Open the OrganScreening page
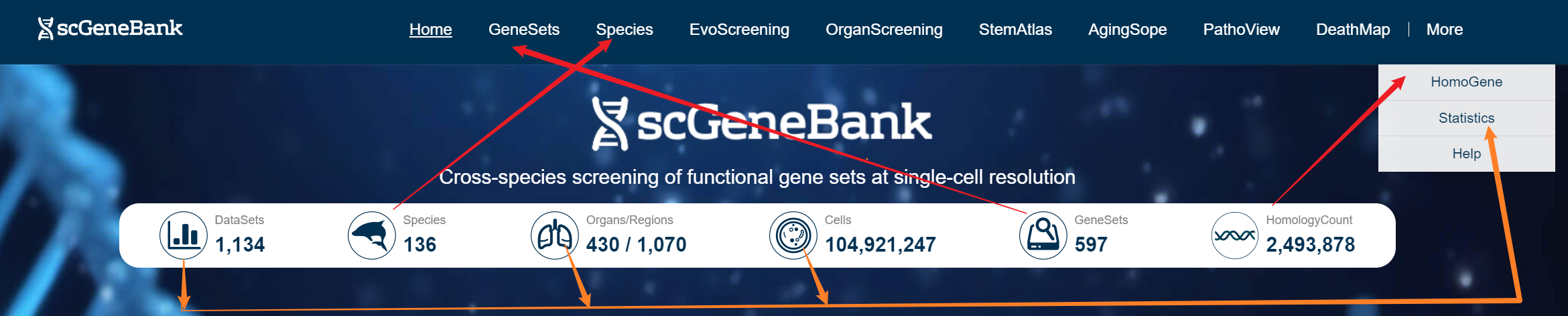The height and width of the screenshot is (316, 1568). (884, 30)
